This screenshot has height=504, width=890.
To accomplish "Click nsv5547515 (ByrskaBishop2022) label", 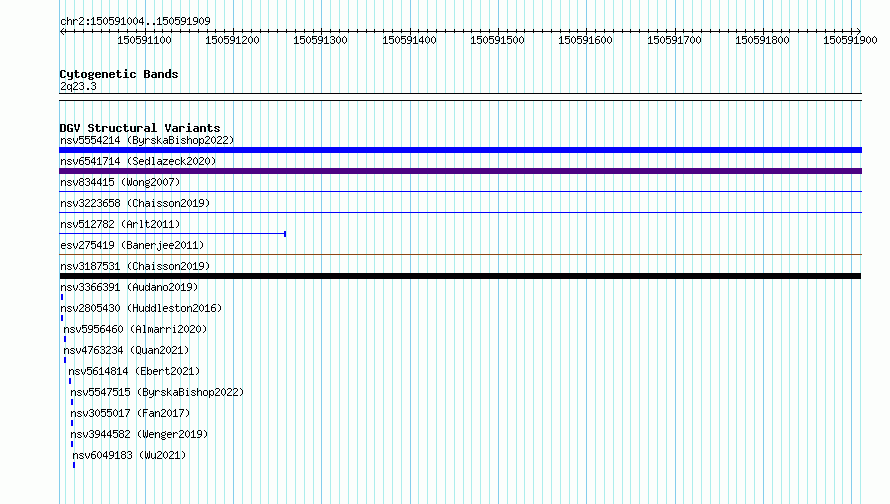I will [x=157, y=392].
